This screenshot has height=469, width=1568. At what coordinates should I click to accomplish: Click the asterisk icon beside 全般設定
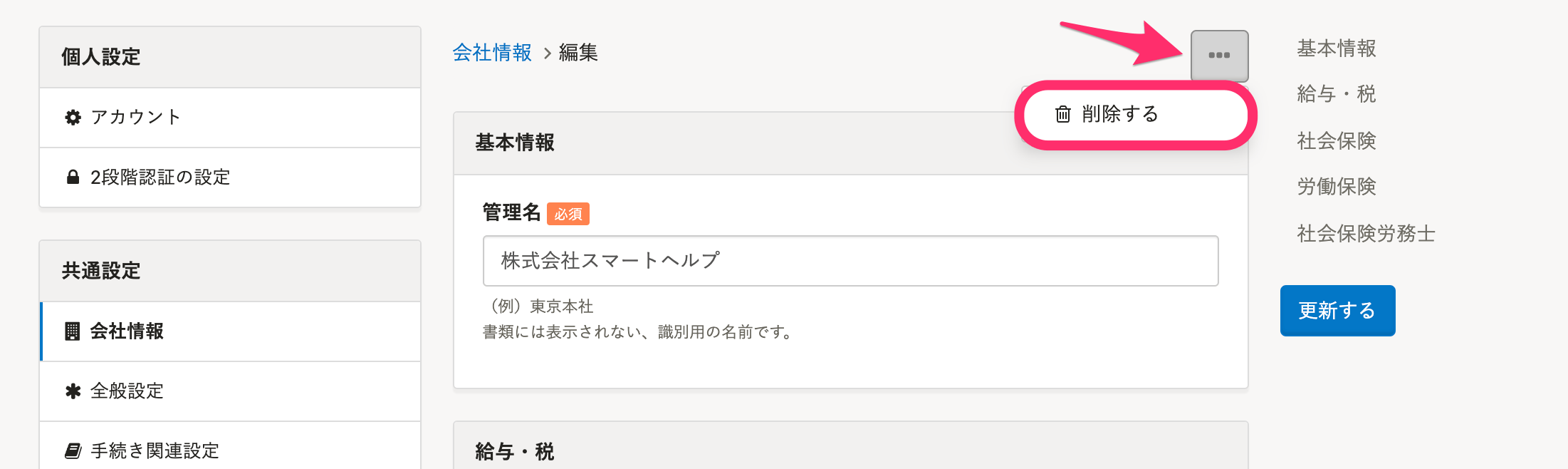pyautogui.click(x=73, y=391)
